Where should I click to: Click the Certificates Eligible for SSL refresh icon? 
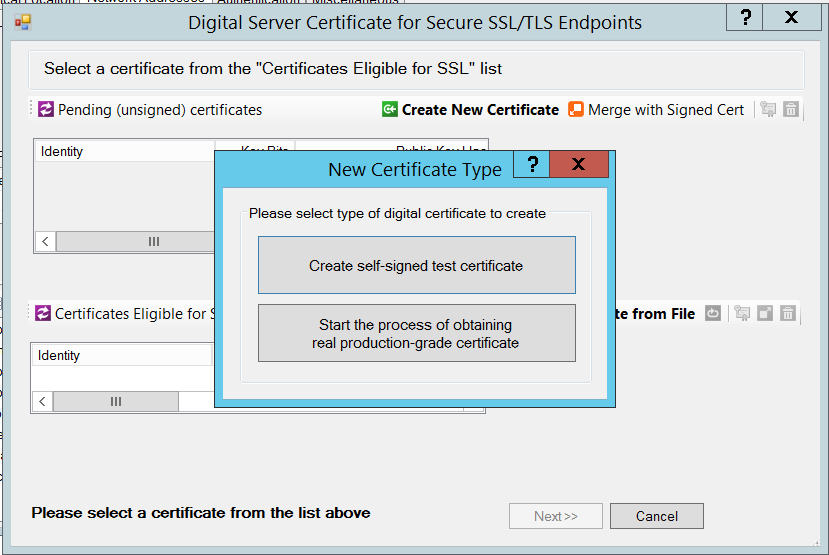point(43,313)
